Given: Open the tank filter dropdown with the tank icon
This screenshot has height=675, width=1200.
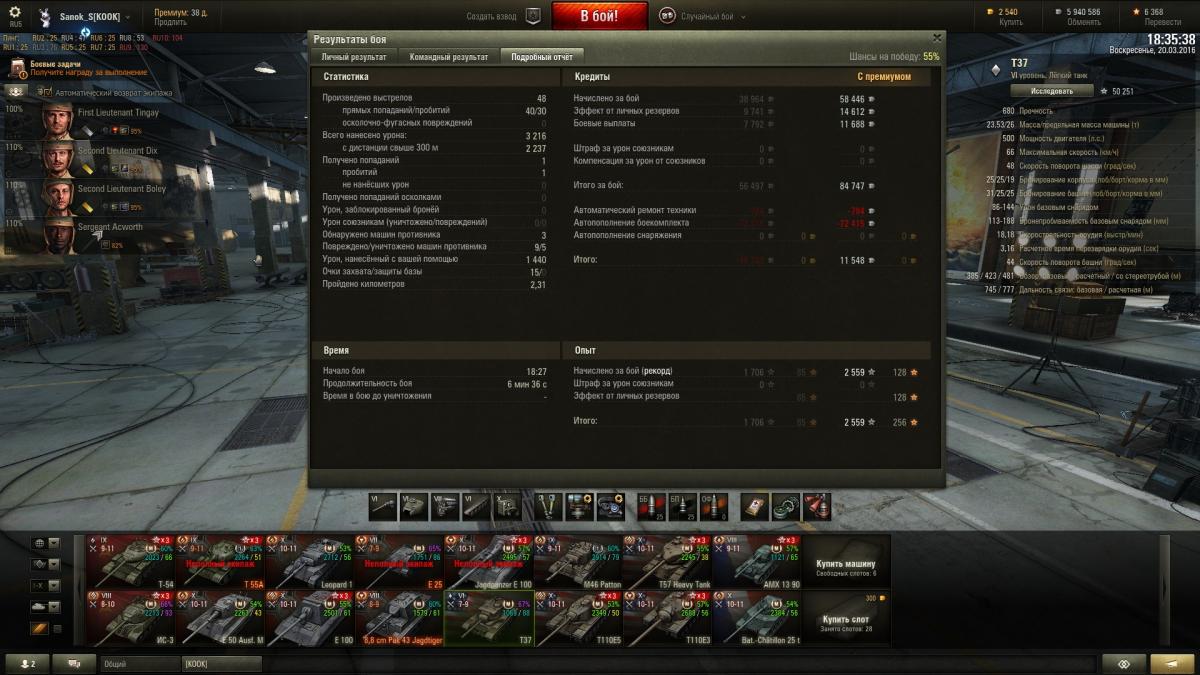Looking at the screenshot, I should pyautogui.click(x=46, y=606).
